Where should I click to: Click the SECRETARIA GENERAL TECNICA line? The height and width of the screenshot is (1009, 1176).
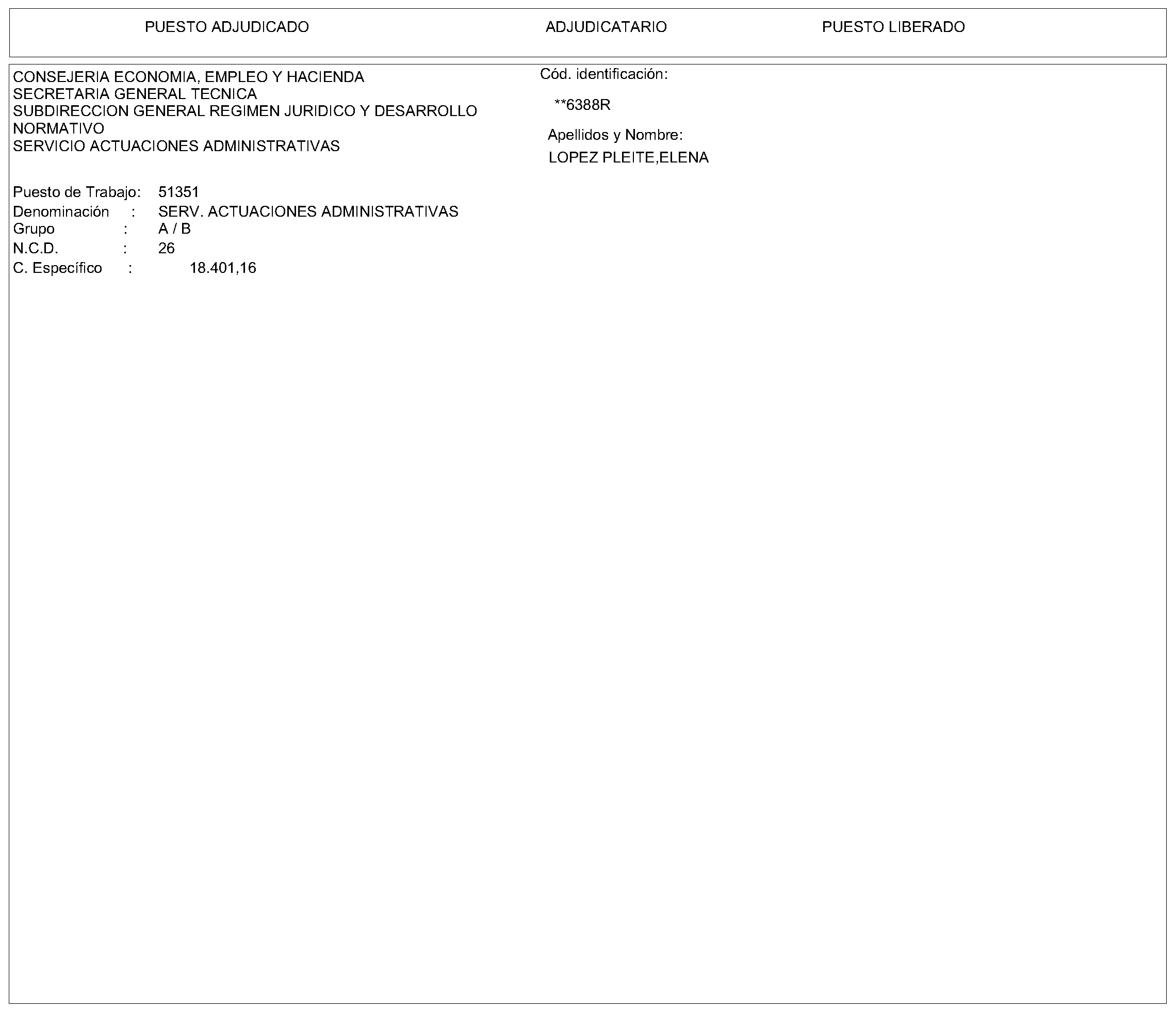click(135, 94)
